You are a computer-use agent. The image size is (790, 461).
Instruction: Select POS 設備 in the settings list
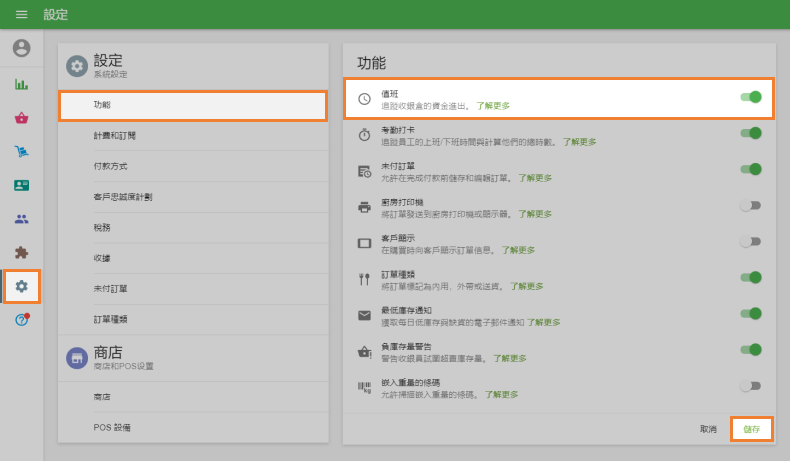(193, 428)
